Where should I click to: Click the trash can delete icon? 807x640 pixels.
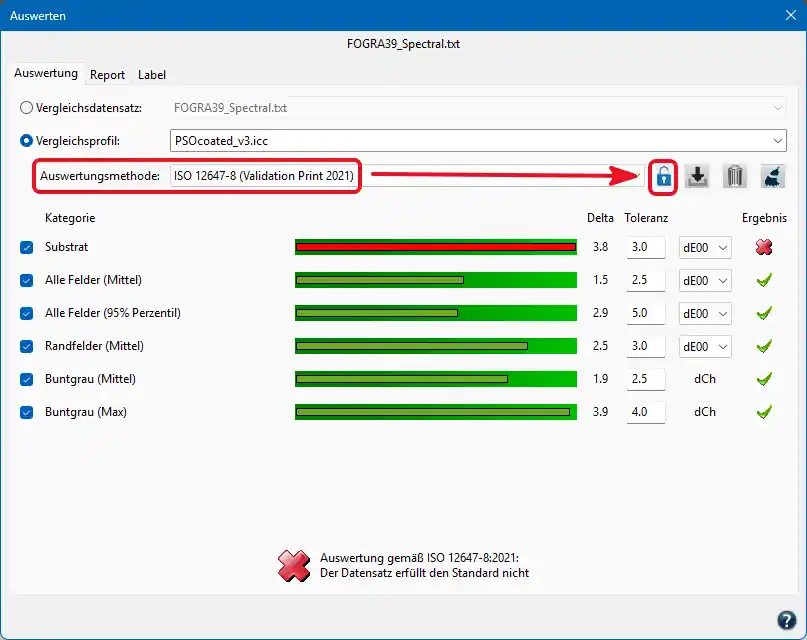point(734,176)
